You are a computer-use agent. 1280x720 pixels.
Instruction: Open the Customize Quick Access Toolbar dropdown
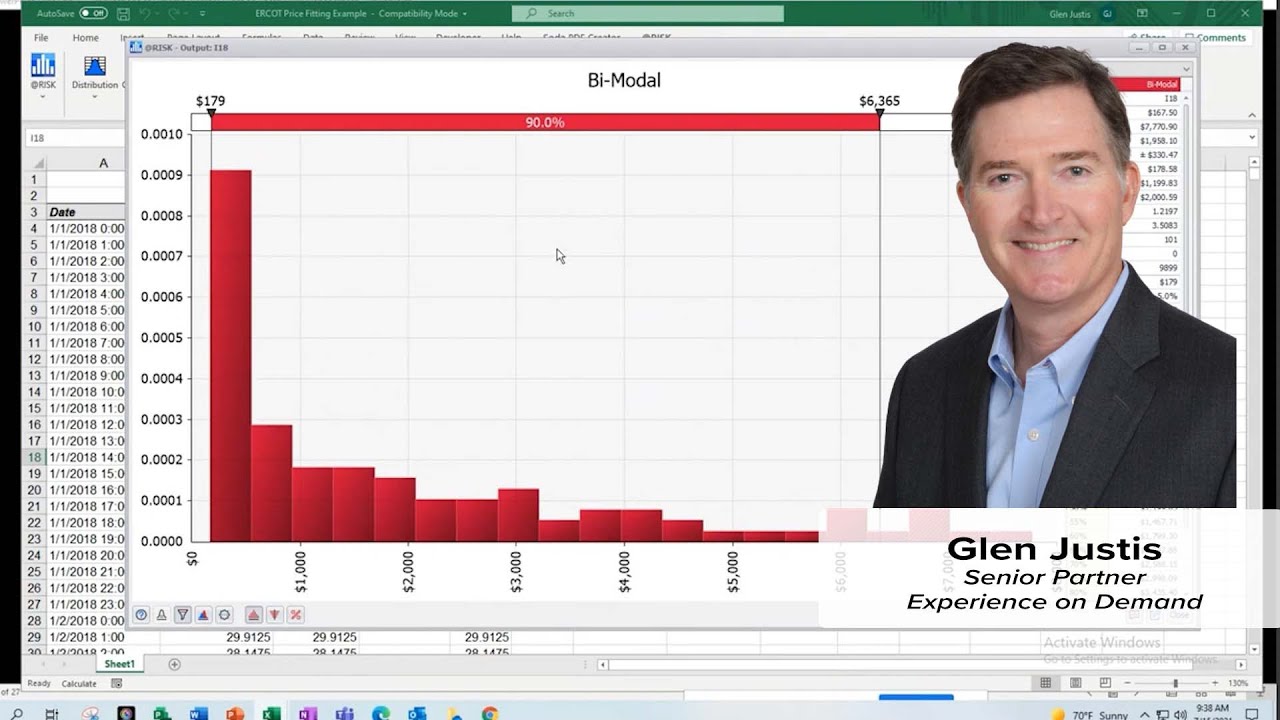pyautogui.click(x=202, y=14)
